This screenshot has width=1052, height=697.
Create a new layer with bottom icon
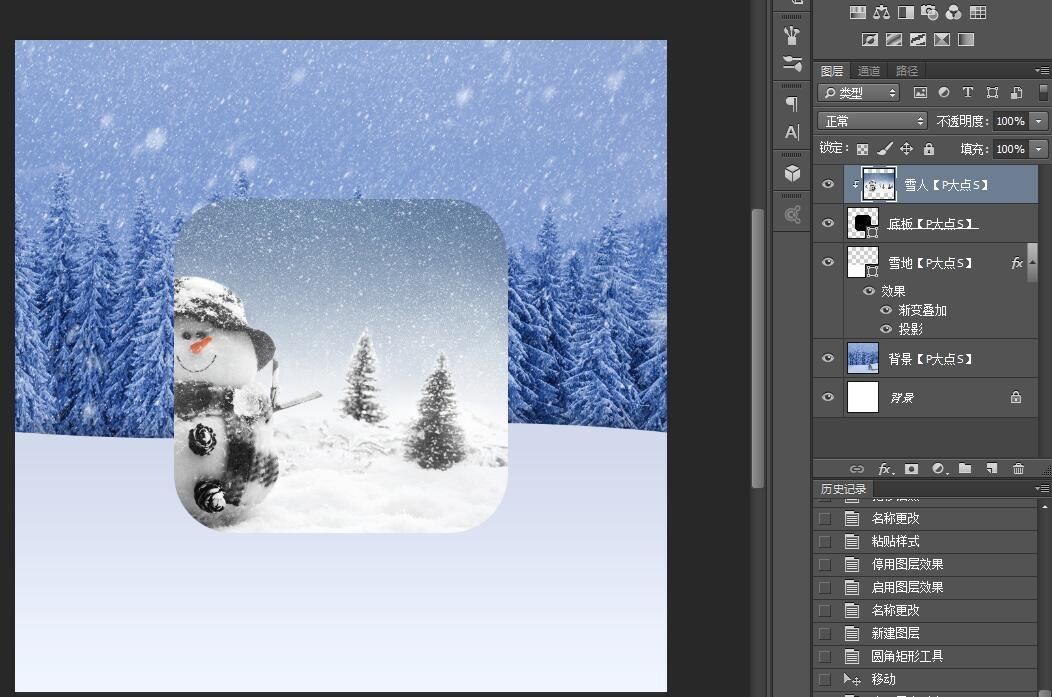pos(992,469)
